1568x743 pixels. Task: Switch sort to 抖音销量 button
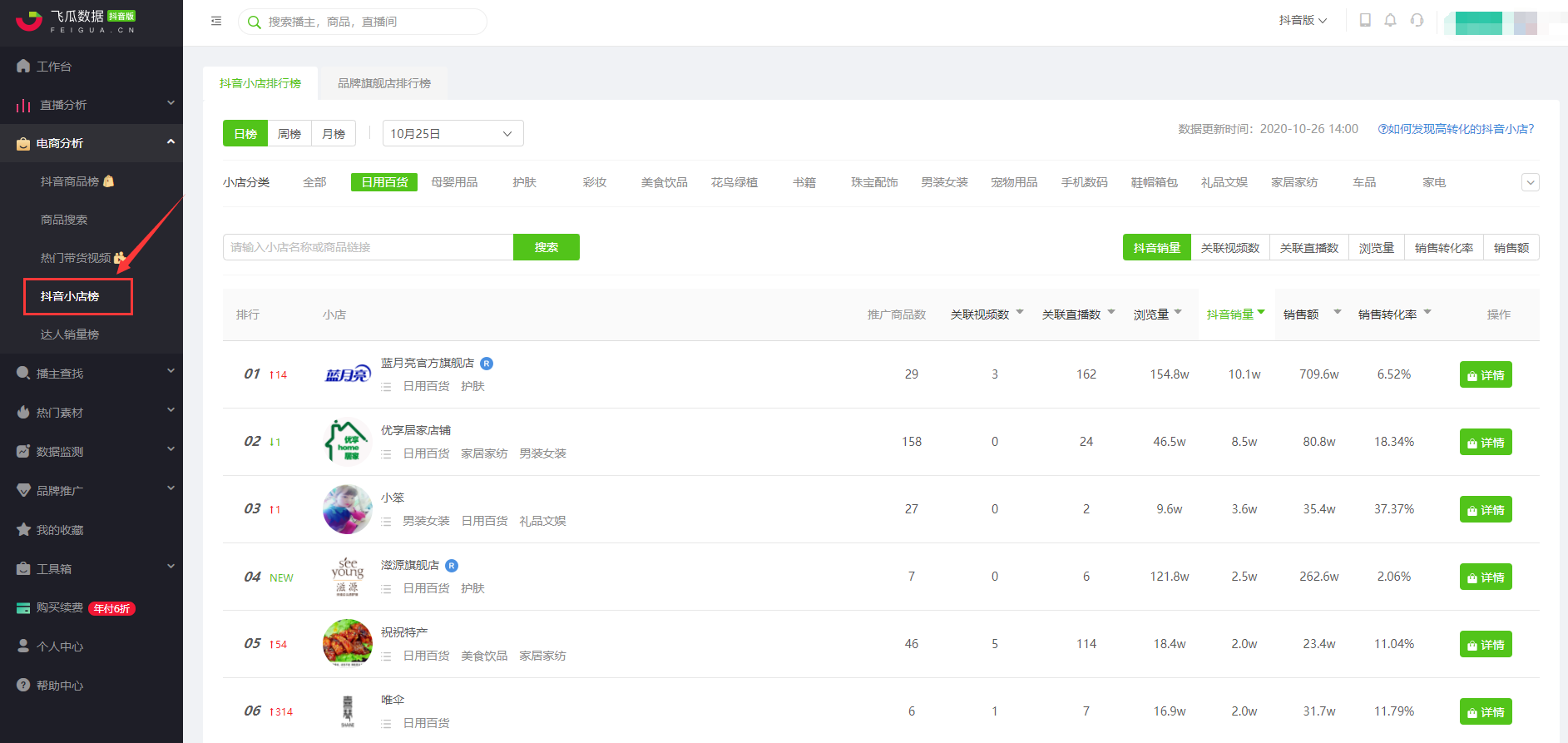click(x=1156, y=247)
